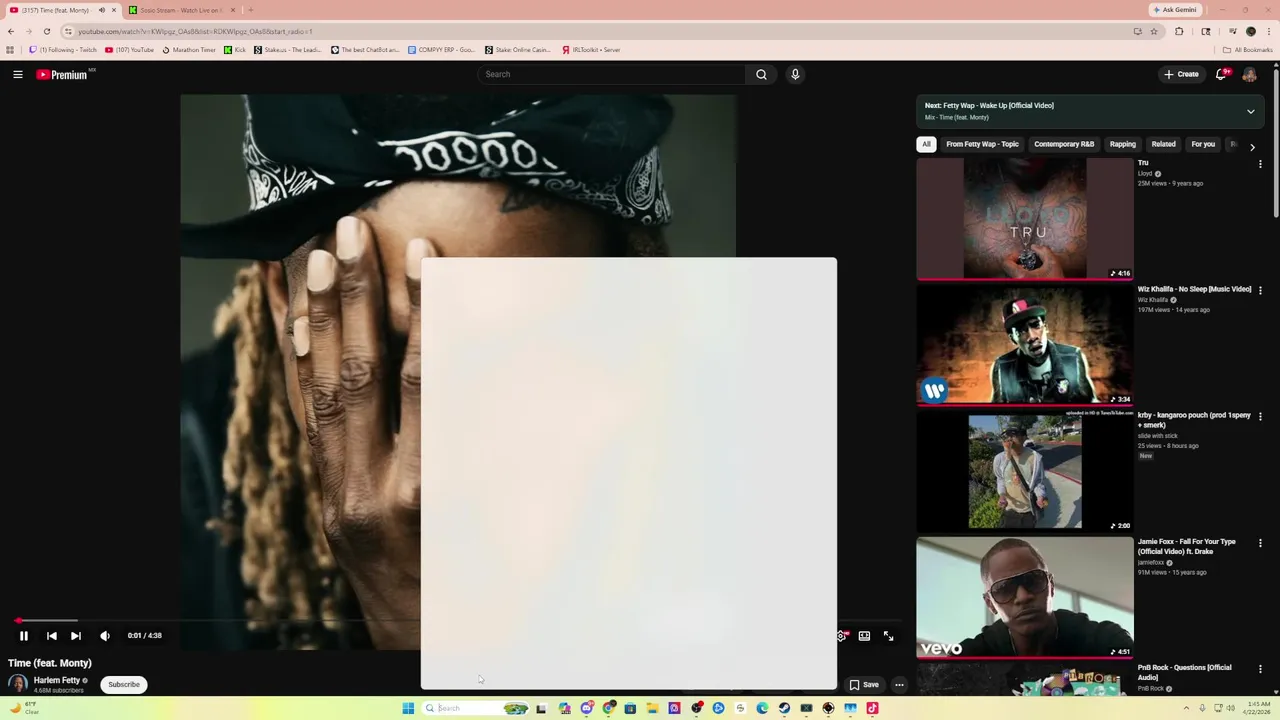Open Wiz Khalifa No Sleep thumbnail
Viewport: 1280px width, 720px height.
[1025, 345]
